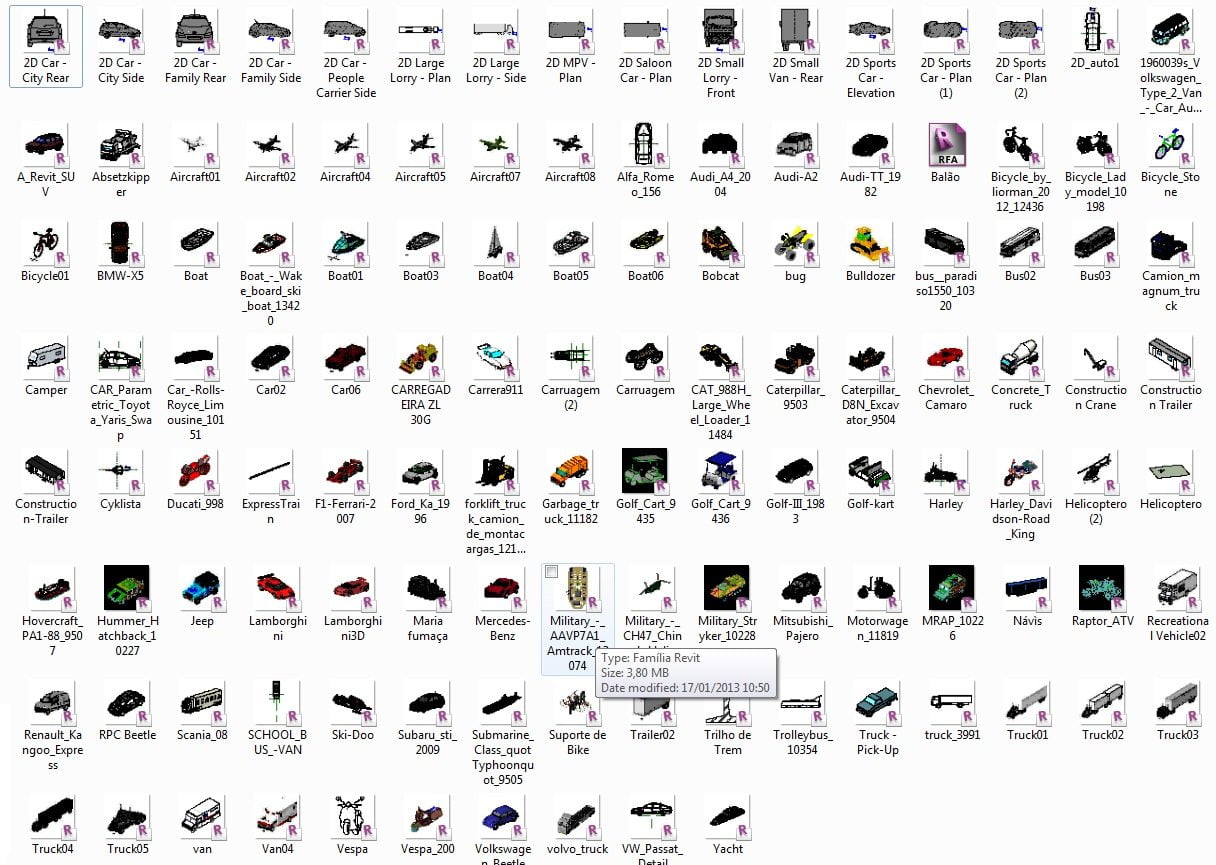The width and height of the screenshot is (1216, 865).
Task: Select the Balão RFA file icon
Action: coord(945,147)
